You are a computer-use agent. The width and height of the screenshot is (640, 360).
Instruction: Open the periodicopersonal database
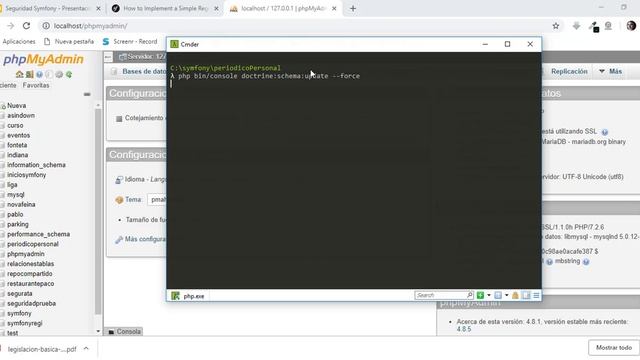pos(33,244)
